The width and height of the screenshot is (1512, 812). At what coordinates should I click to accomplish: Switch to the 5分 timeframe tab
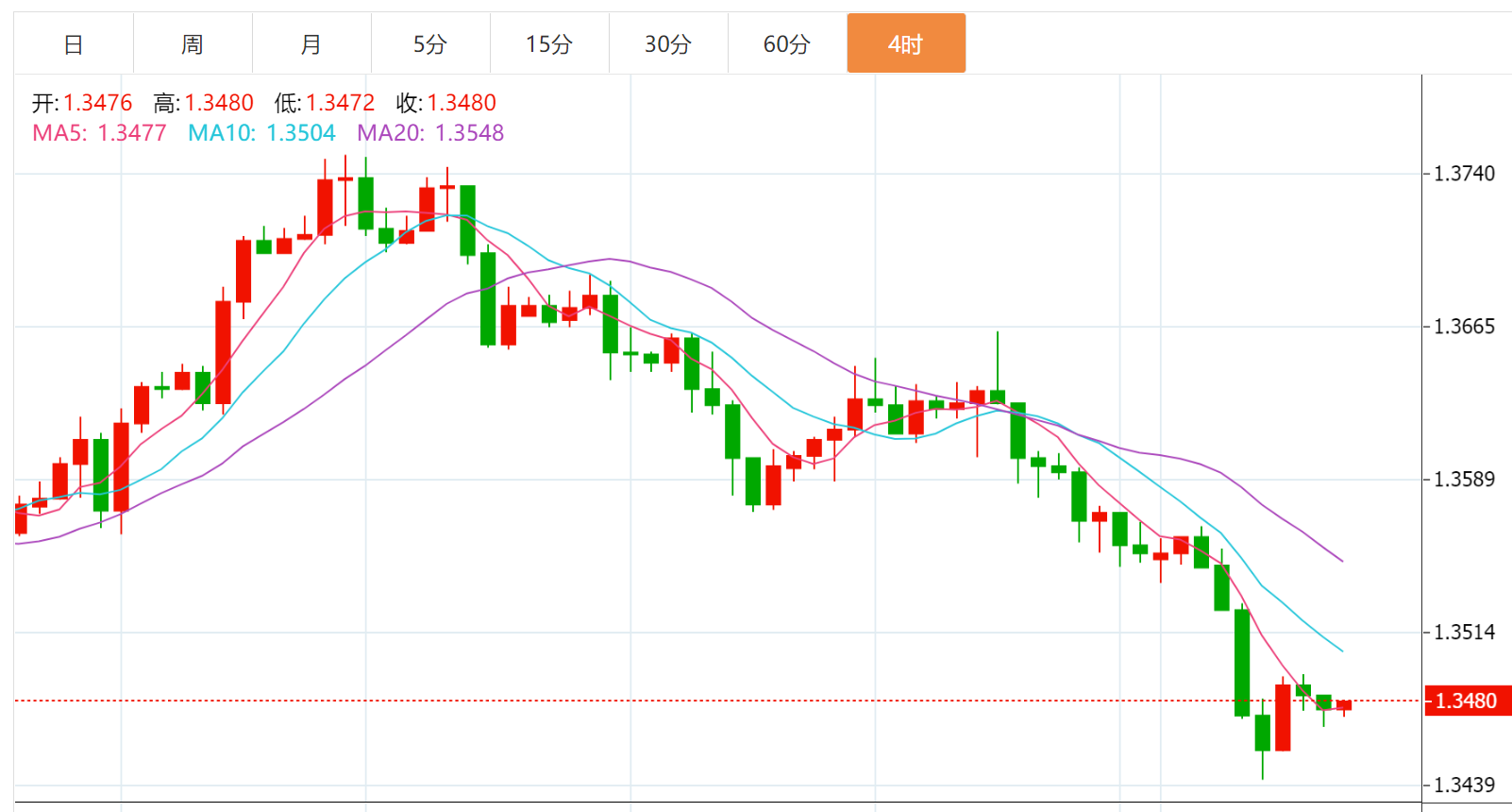(x=430, y=43)
